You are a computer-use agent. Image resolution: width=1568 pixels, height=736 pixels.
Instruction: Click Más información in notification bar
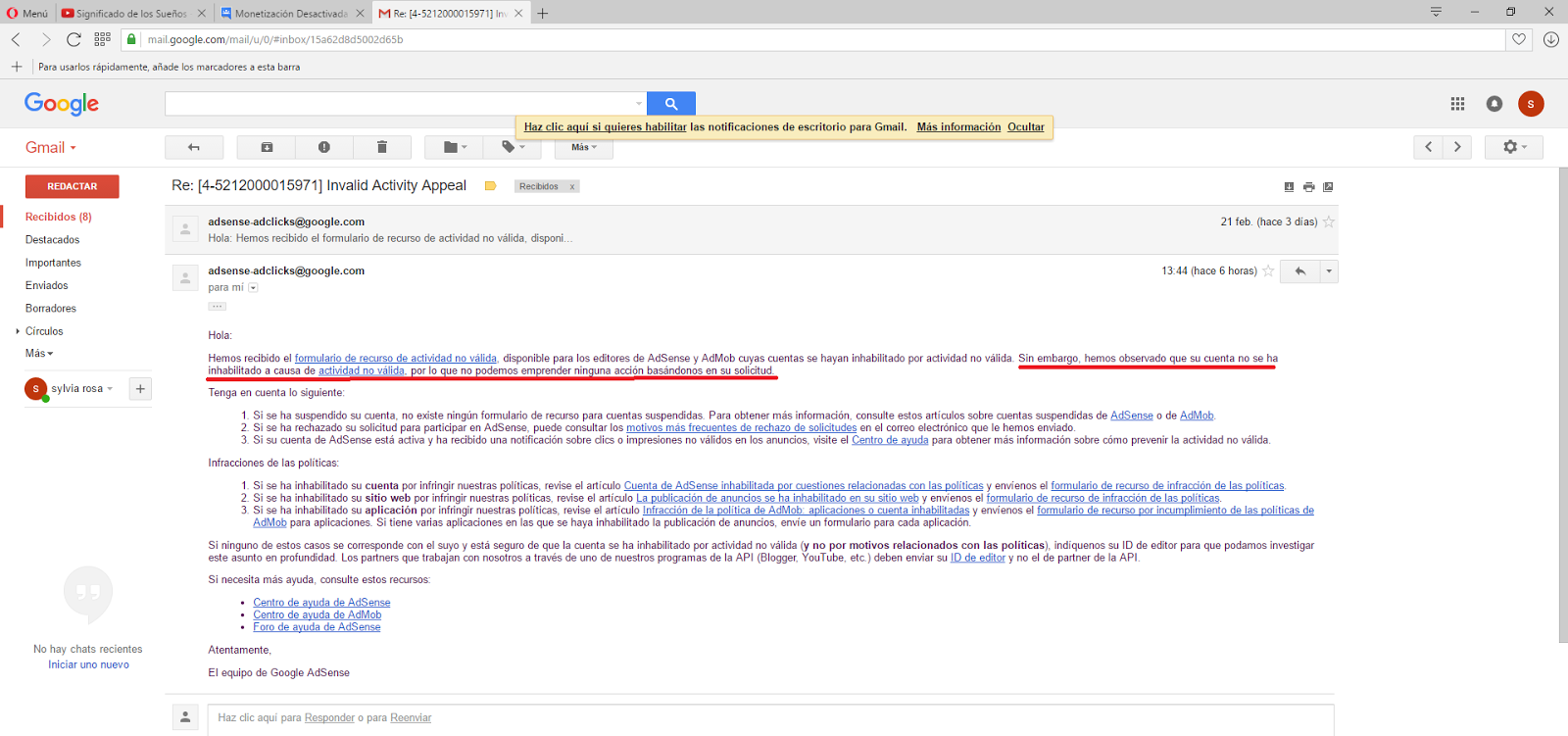958,127
